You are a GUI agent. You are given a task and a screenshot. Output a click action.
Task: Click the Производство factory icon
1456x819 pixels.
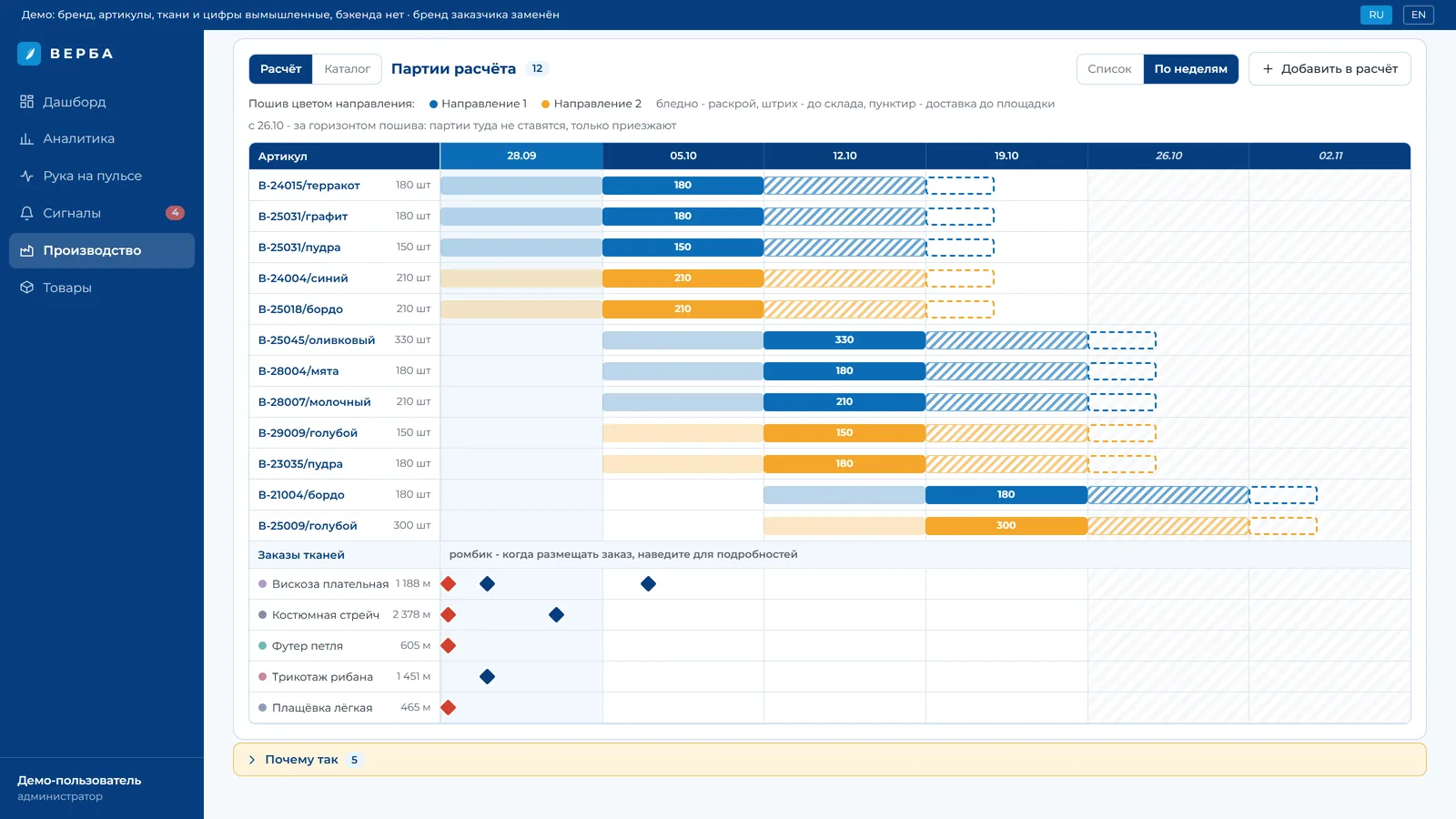pos(26,250)
